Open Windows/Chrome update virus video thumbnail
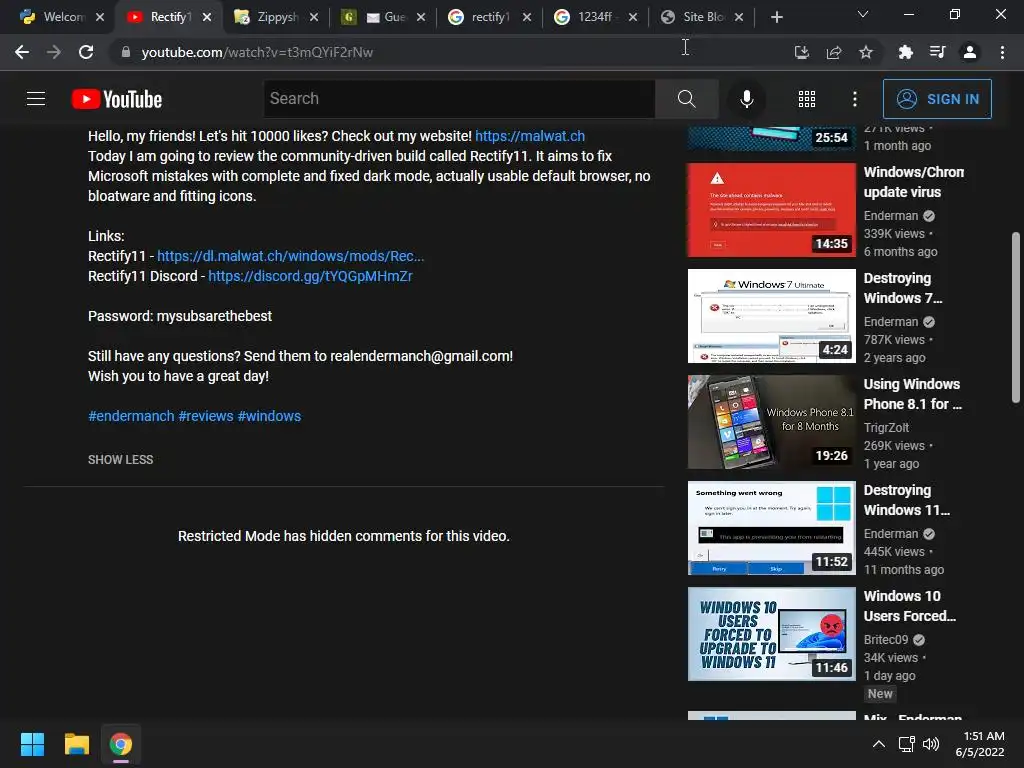The width and height of the screenshot is (1024, 768). point(771,210)
